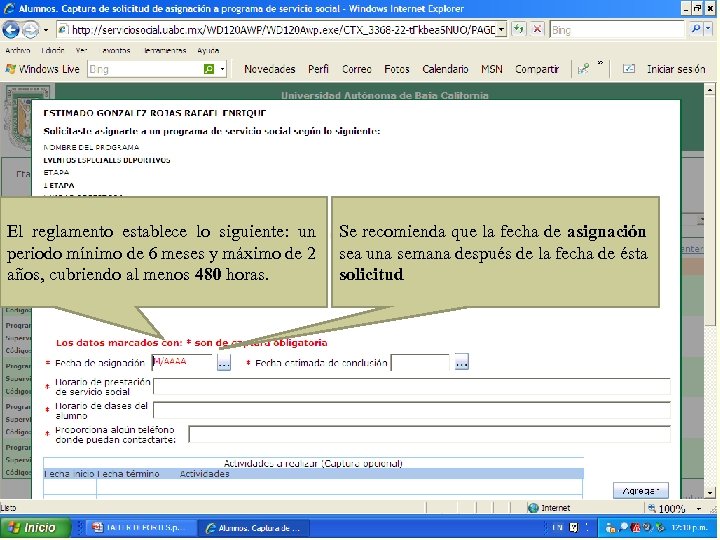Open search provider dropdown arrow
Image resolution: width=720 pixels, height=540 pixels.
pyautogui.click(x=708, y=29)
